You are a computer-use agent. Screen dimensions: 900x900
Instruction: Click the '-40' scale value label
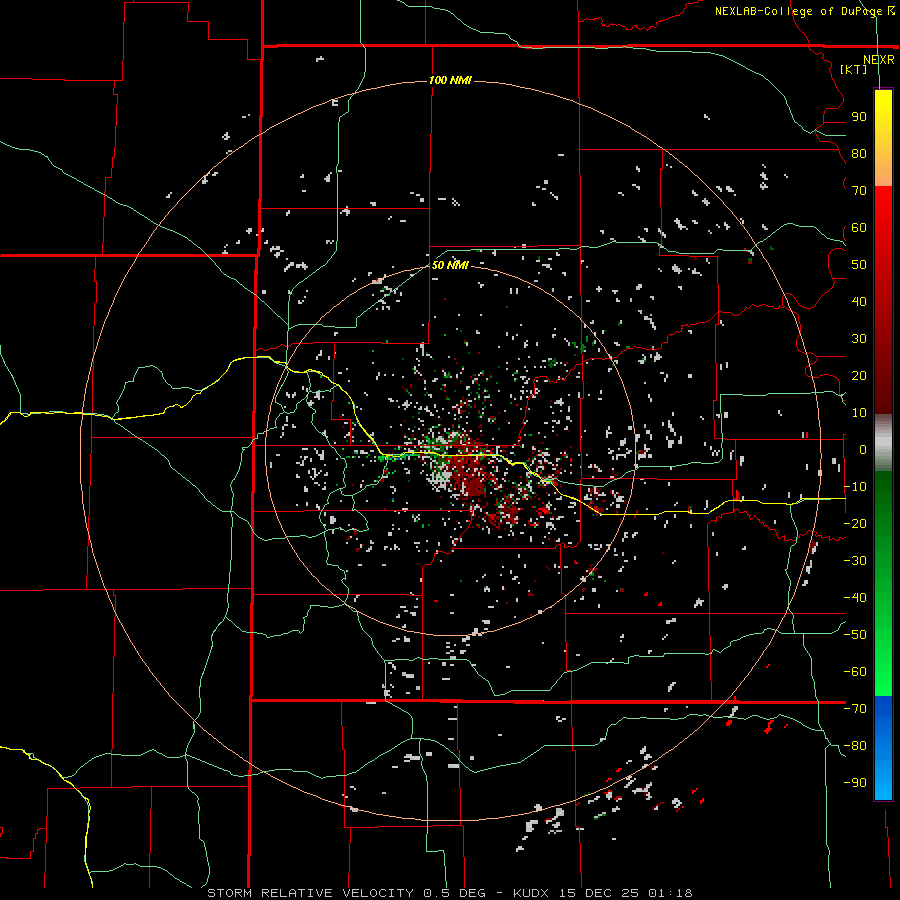tap(855, 598)
